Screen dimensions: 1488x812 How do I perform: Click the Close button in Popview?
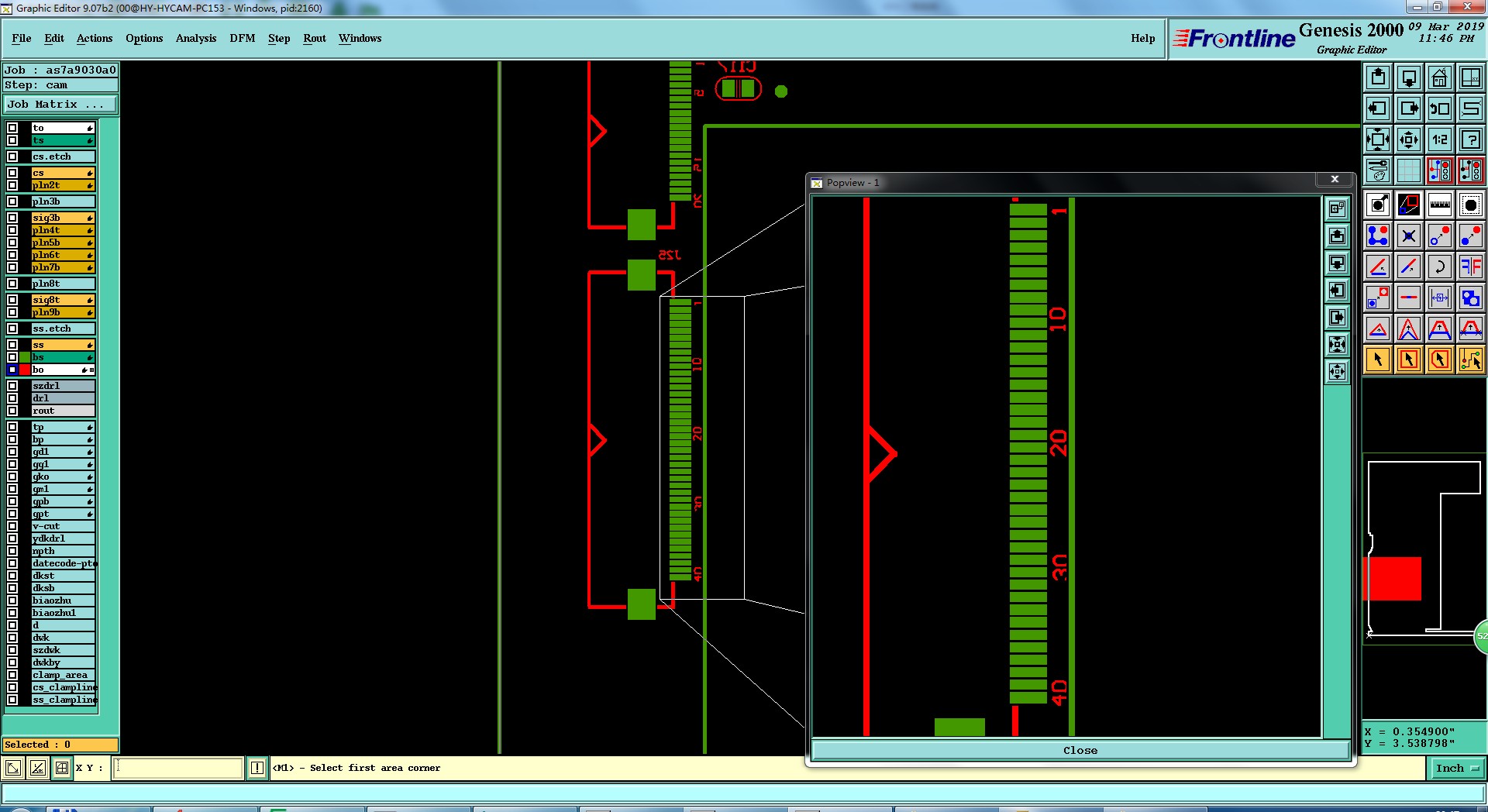pos(1080,750)
